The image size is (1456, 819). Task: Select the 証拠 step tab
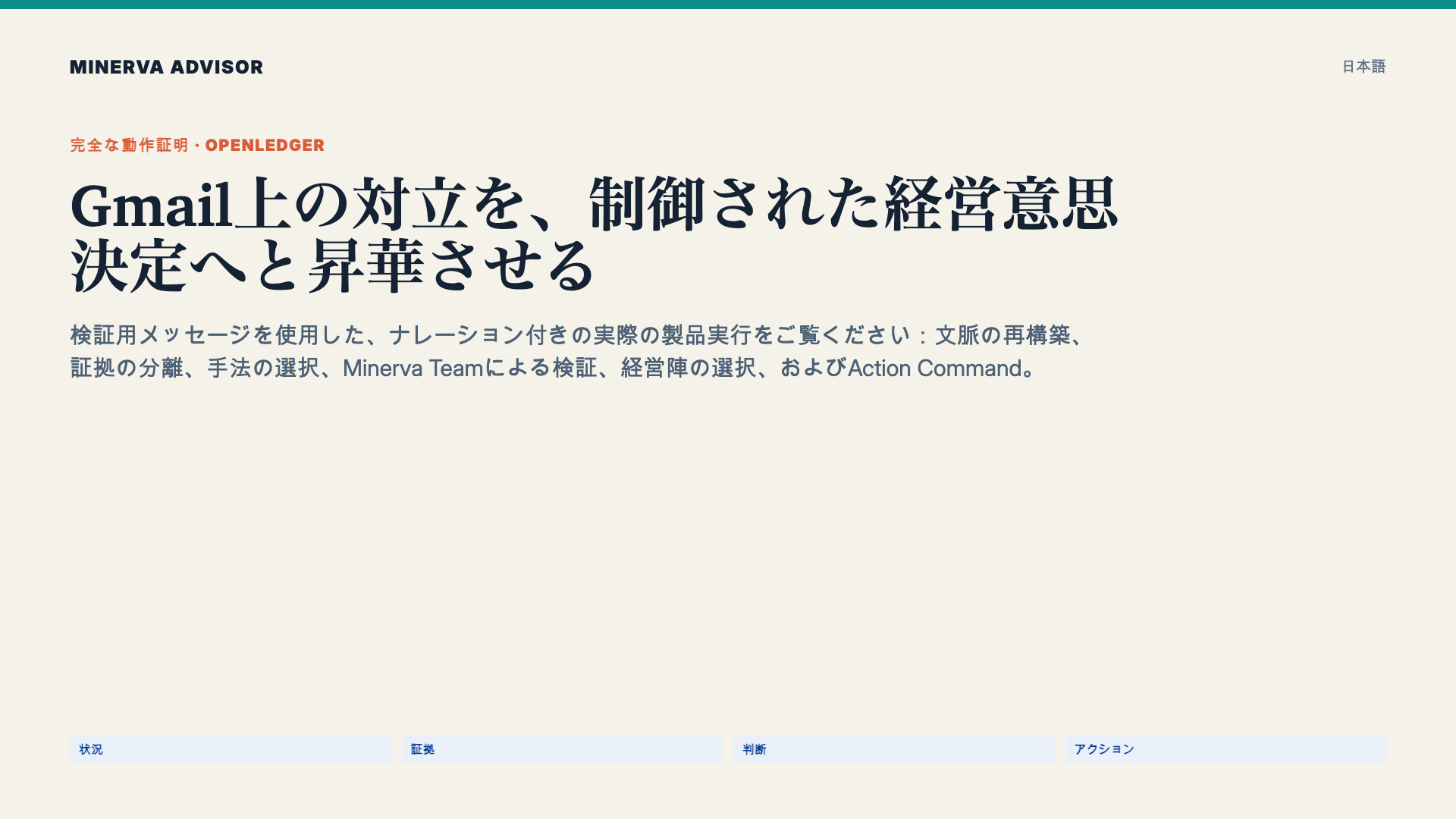562,748
